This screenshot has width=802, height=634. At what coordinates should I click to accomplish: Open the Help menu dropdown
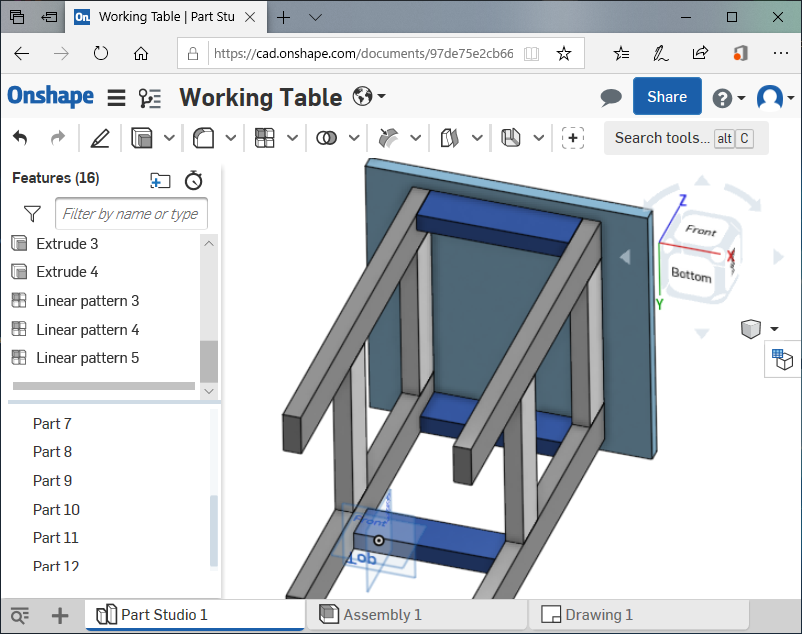coord(729,98)
